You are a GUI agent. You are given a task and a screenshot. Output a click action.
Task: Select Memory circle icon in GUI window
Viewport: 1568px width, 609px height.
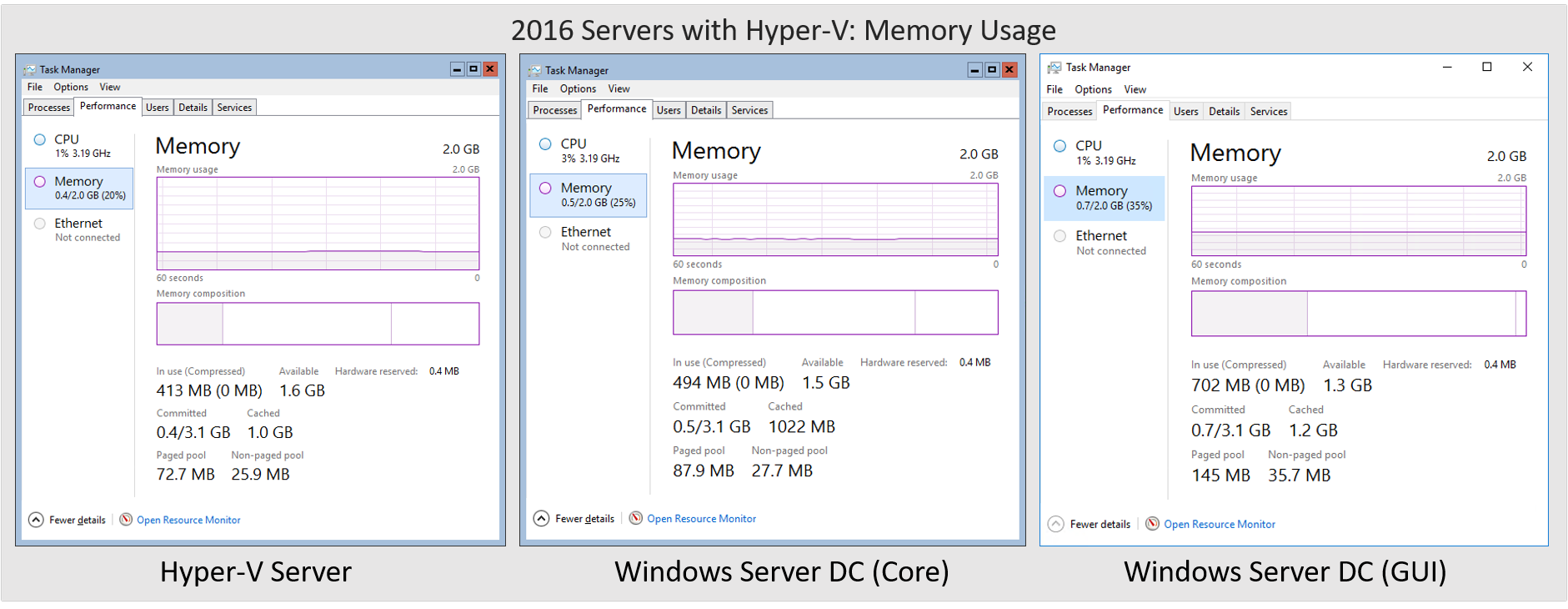point(1060,190)
